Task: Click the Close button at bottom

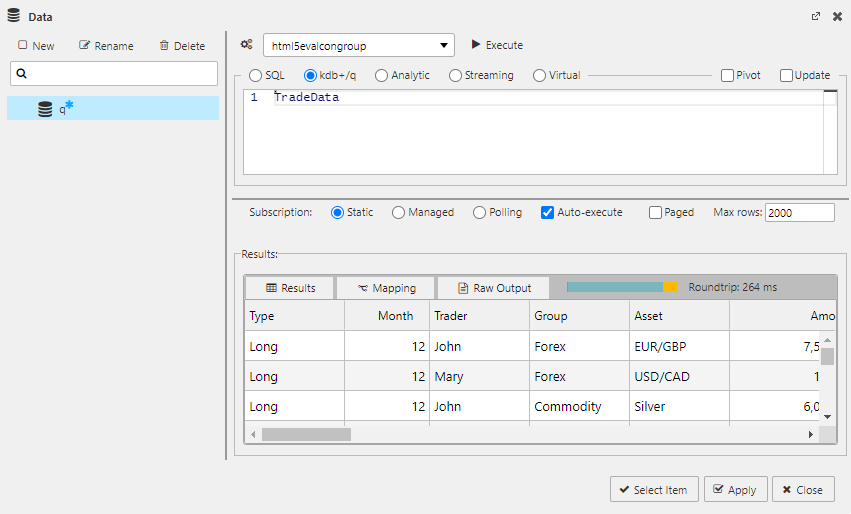Action: [x=803, y=490]
